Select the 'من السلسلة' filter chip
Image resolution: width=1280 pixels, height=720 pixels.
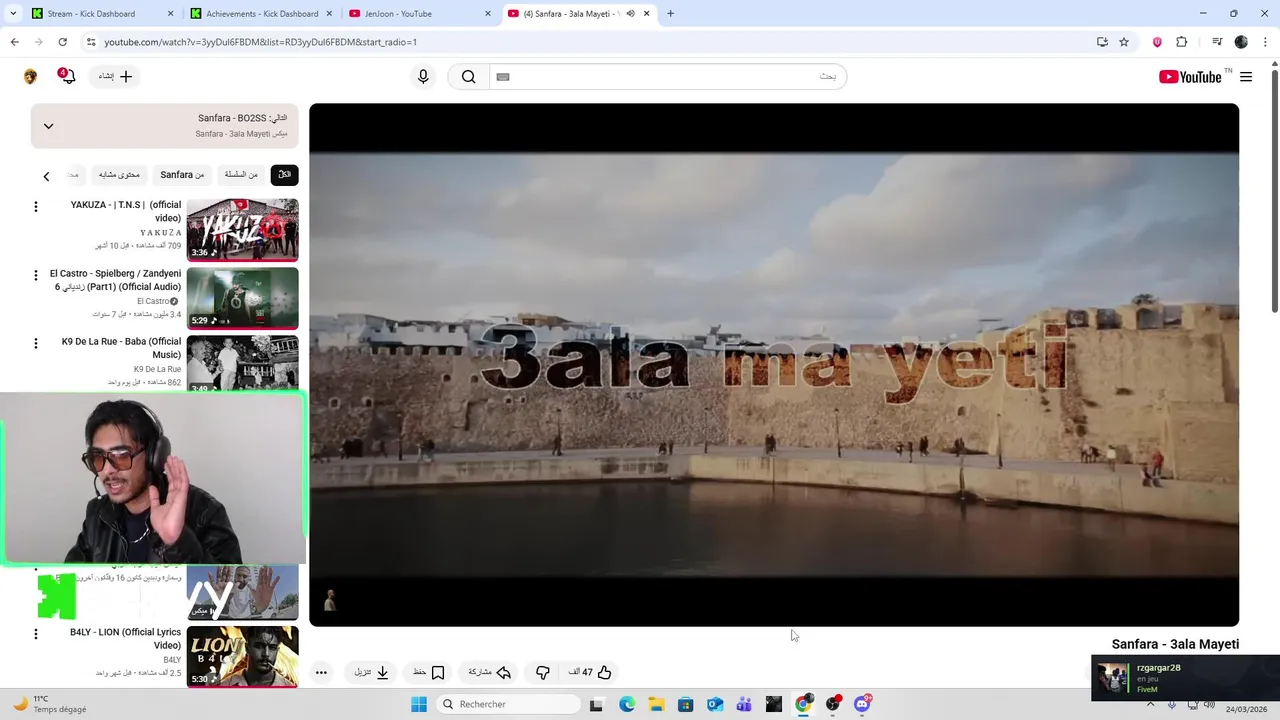[x=241, y=175]
